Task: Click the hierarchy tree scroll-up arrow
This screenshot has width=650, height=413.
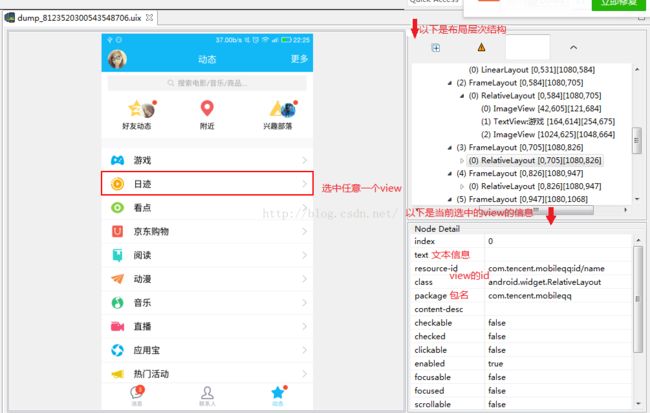Action: pos(637,69)
